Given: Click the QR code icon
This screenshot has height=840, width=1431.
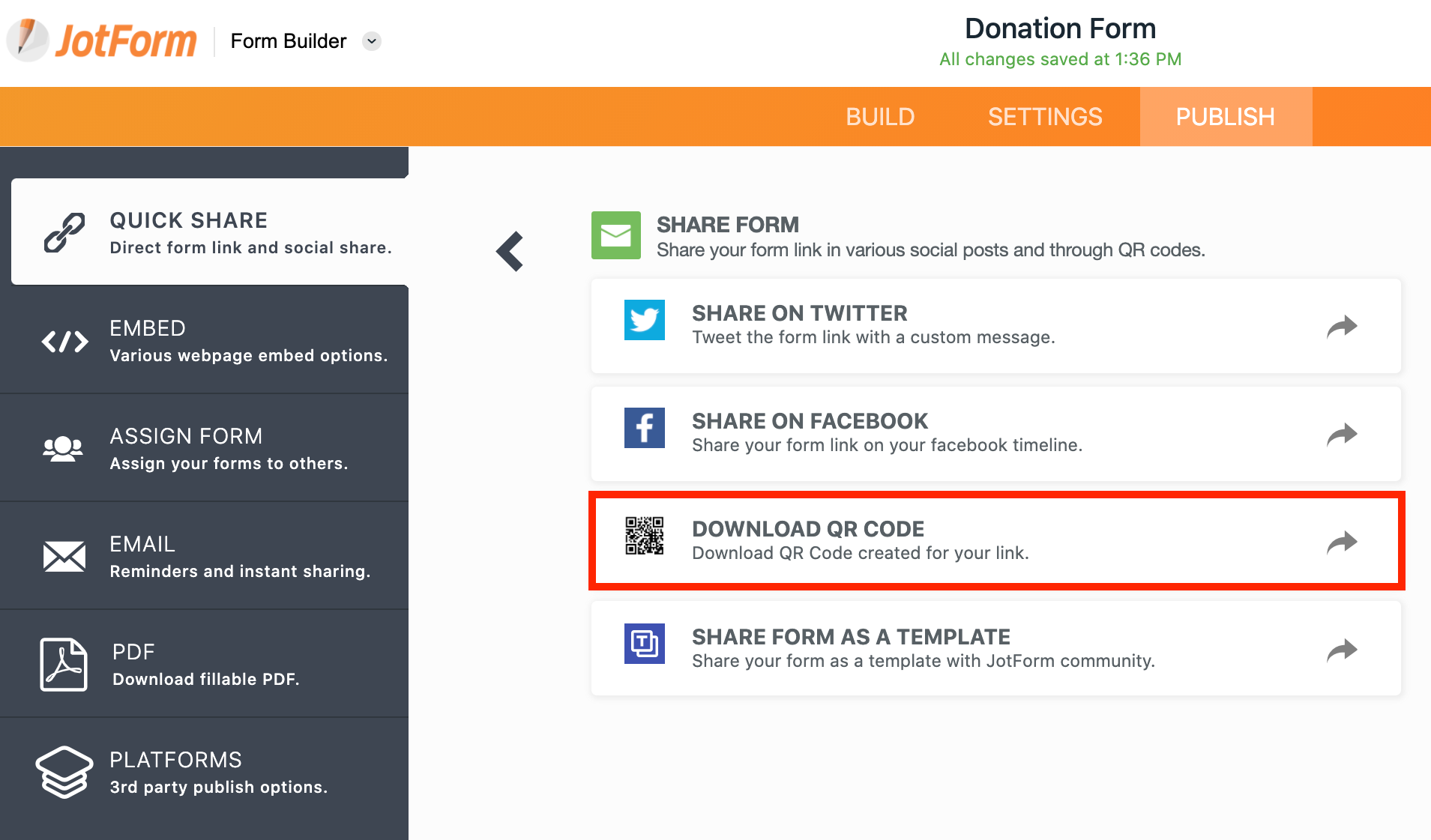Looking at the screenshot, I should [x=645, y=536].
